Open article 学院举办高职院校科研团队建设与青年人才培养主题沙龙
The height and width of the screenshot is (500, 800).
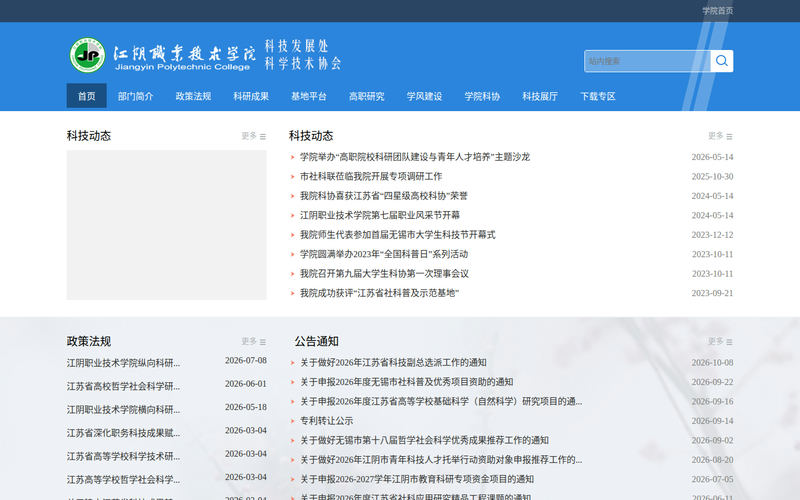pyautogui.click(x=415, y=157)
